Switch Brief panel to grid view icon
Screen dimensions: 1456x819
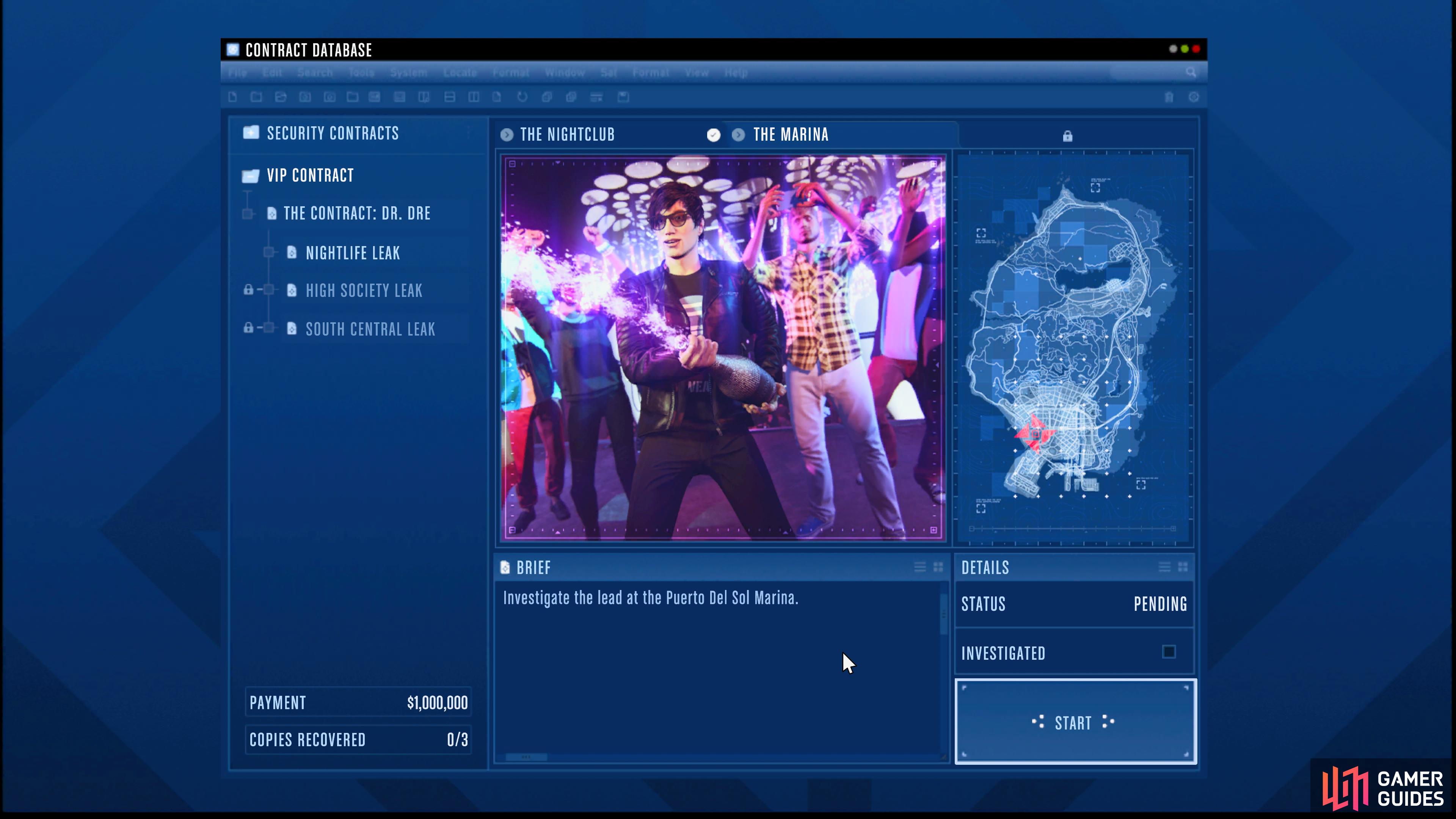938,567
